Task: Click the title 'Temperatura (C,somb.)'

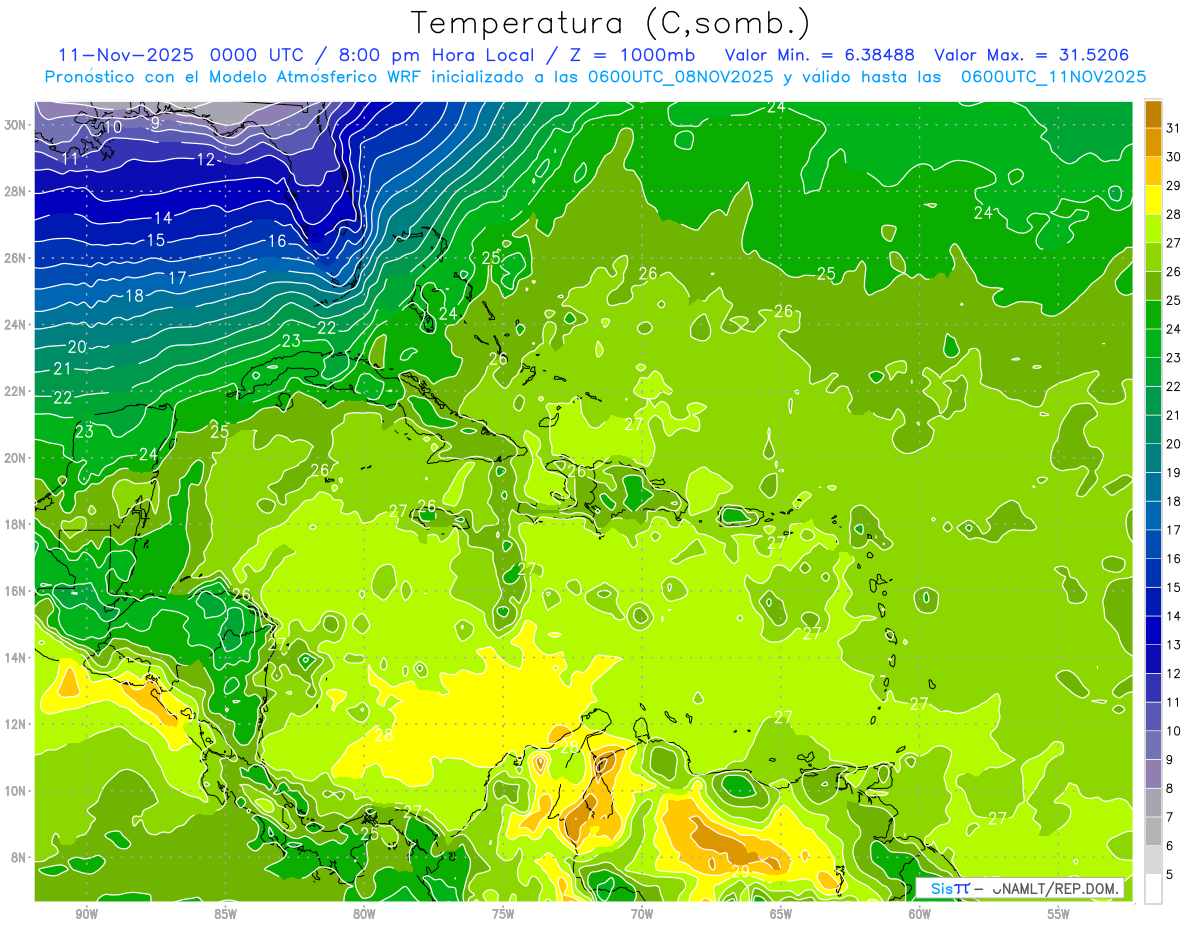Action: point(611,22)
